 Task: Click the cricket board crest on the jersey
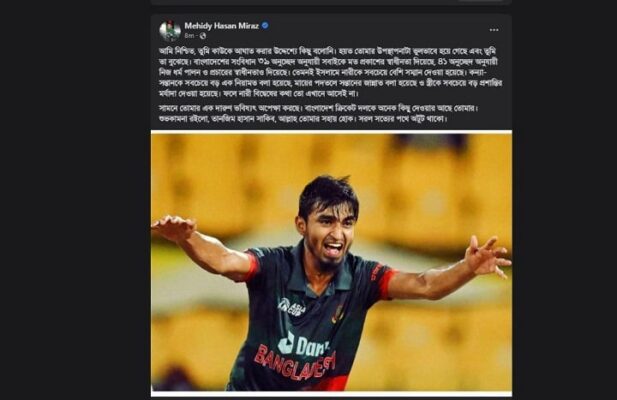pyautogui.click(x=338, y=314)
